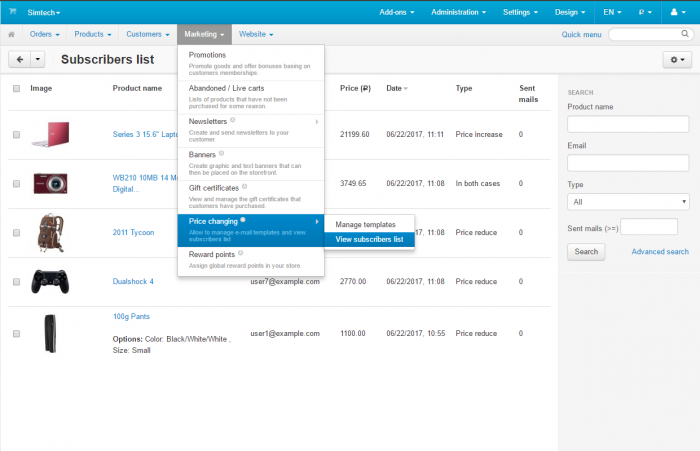Click price 21199.60 cell
Image resolution: width=700 pixels, height=451 pixels.
354,134
